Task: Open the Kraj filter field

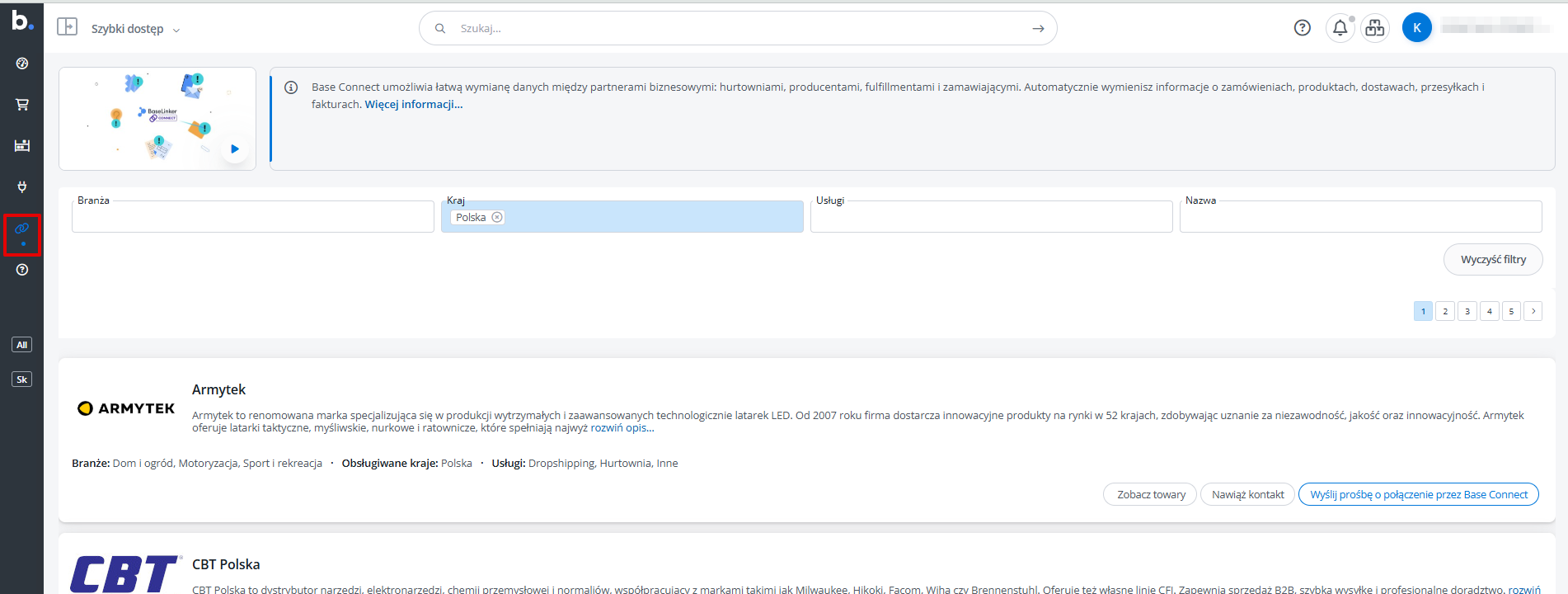Action: coord(622,217)
